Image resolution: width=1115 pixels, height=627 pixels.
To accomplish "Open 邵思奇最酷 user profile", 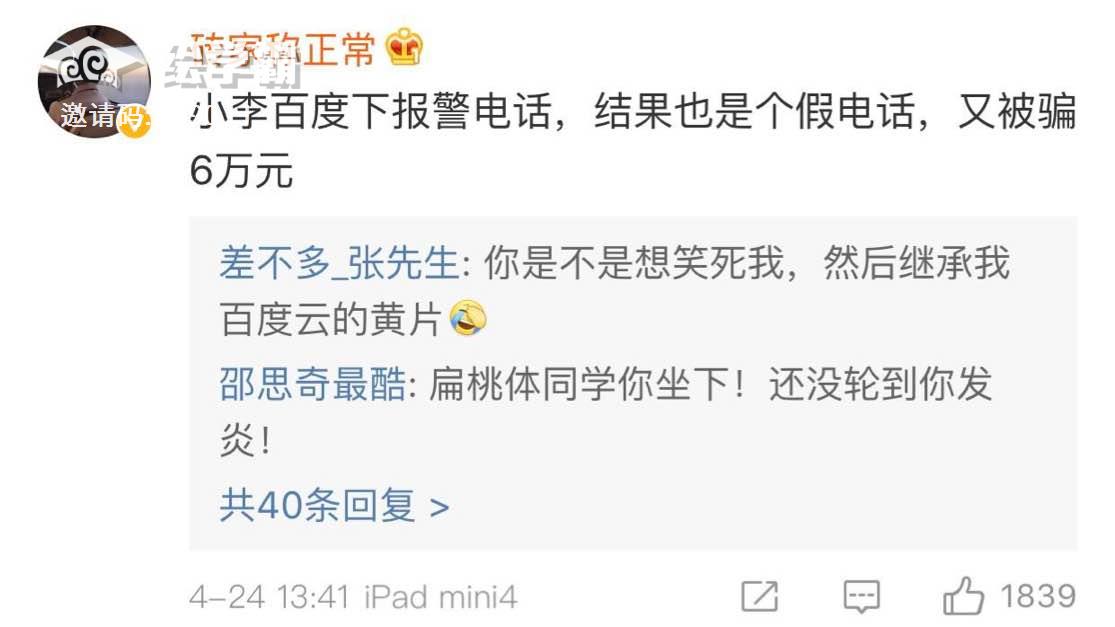I will coord(312,384).
